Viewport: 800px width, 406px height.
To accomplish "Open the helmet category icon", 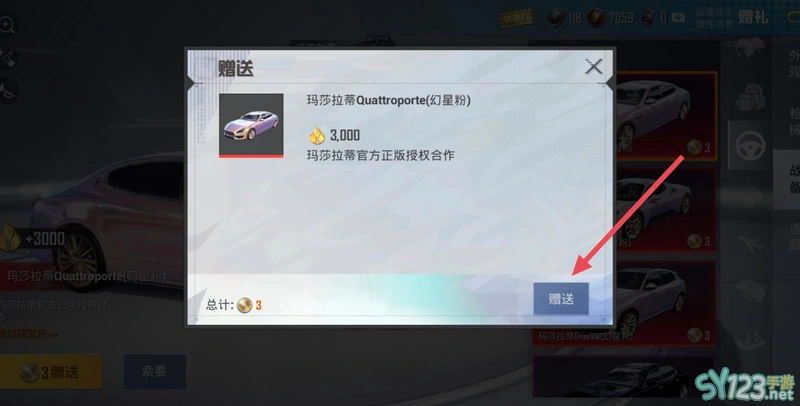I will [750, 48].
